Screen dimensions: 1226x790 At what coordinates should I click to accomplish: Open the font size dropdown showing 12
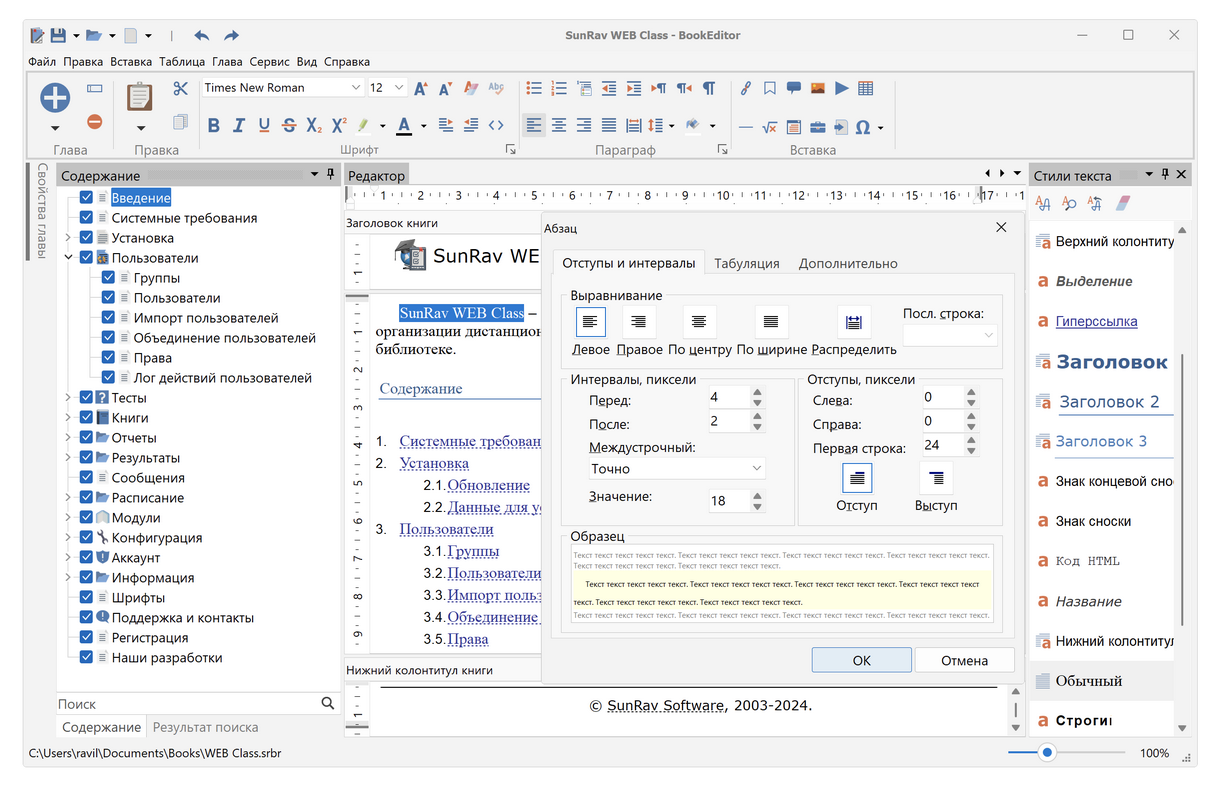click(x=400, y=88)
